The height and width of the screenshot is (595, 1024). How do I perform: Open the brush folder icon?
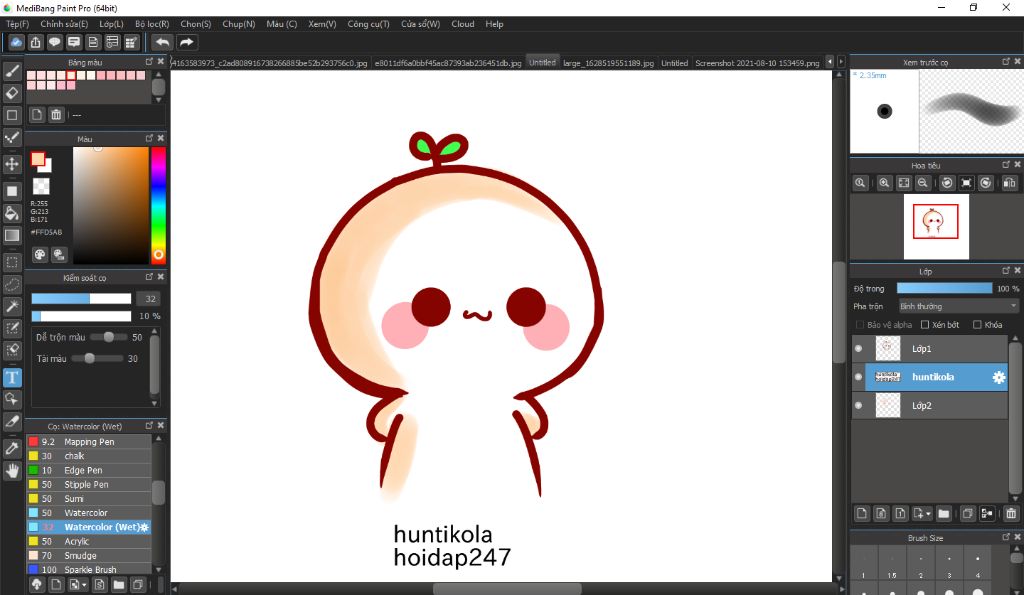(118, 585)
